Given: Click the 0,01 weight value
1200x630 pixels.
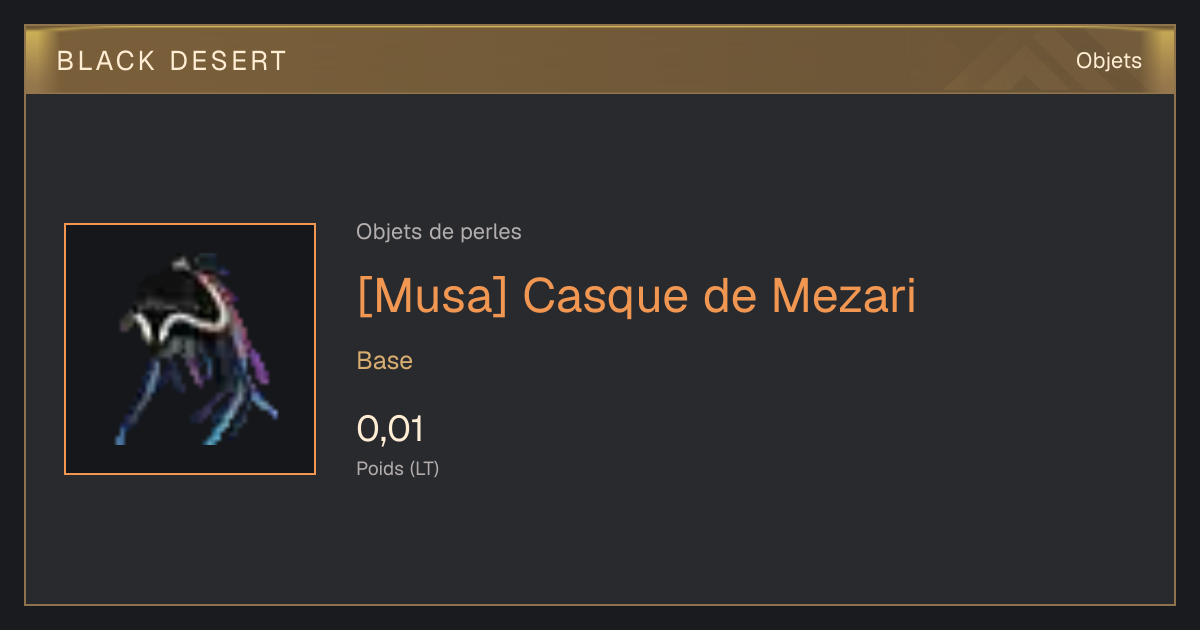Looking at the screenshot, I should (x=390, y=429).
